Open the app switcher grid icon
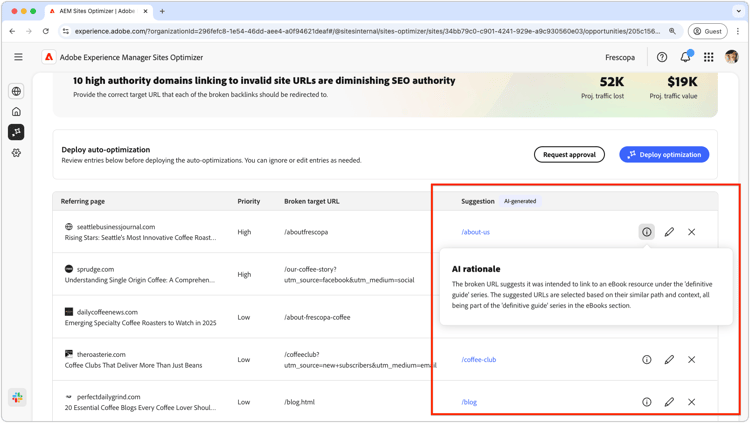This screenshot has height=423, width=750. (x=708, y=57)
